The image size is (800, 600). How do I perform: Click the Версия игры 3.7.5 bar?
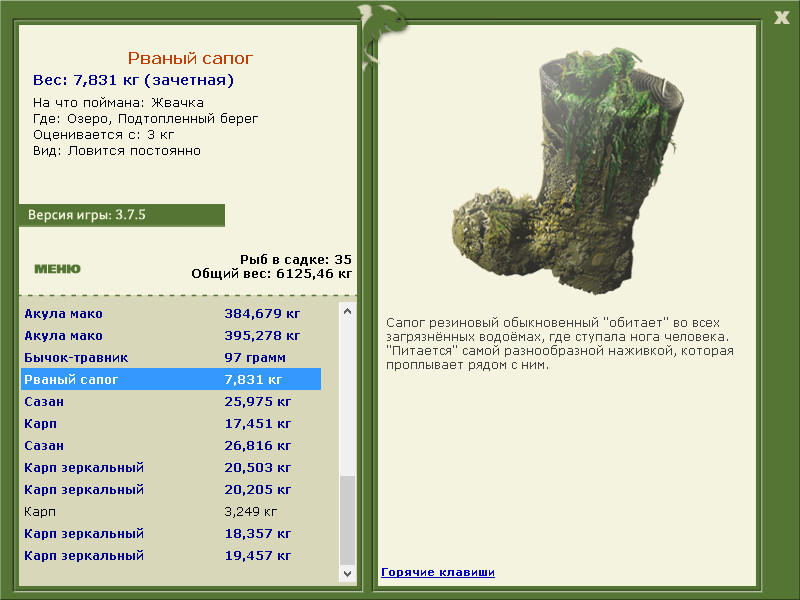click(x=121, y=215)
